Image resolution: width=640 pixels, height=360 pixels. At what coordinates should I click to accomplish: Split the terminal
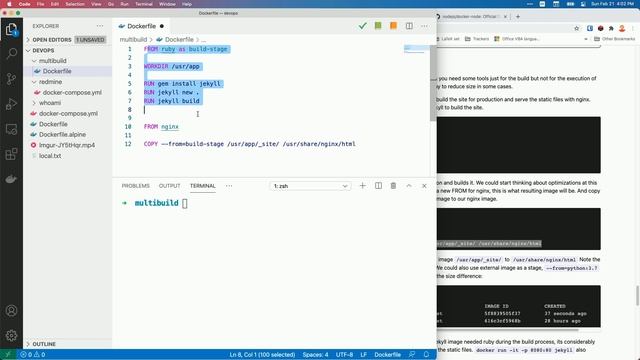(378, 186)
